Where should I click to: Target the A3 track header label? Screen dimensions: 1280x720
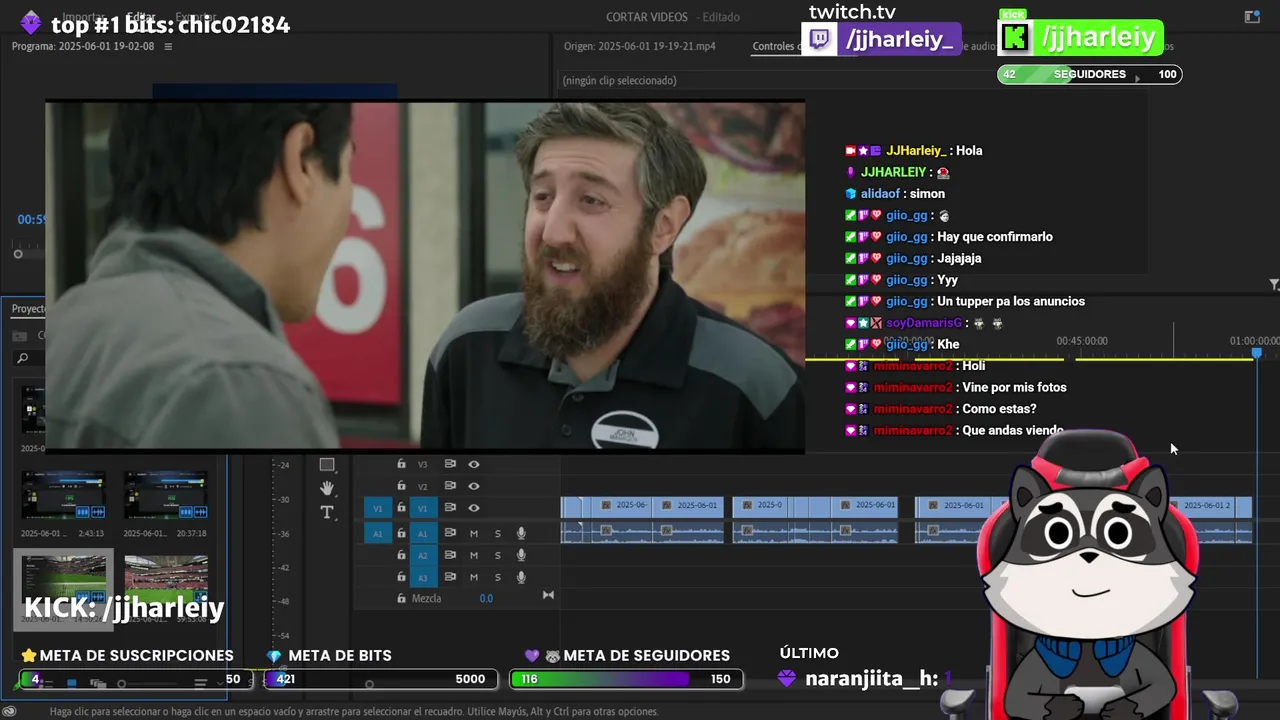[423, 577]
